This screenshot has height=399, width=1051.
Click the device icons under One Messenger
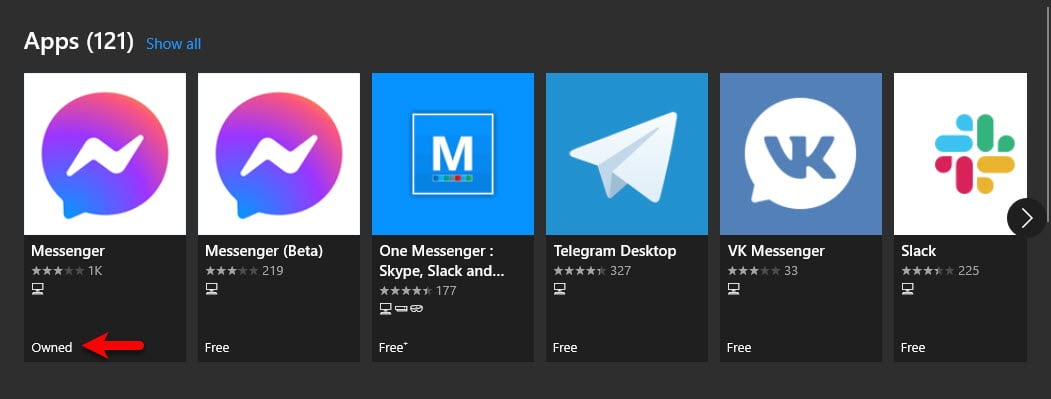(x=401, y=308)
